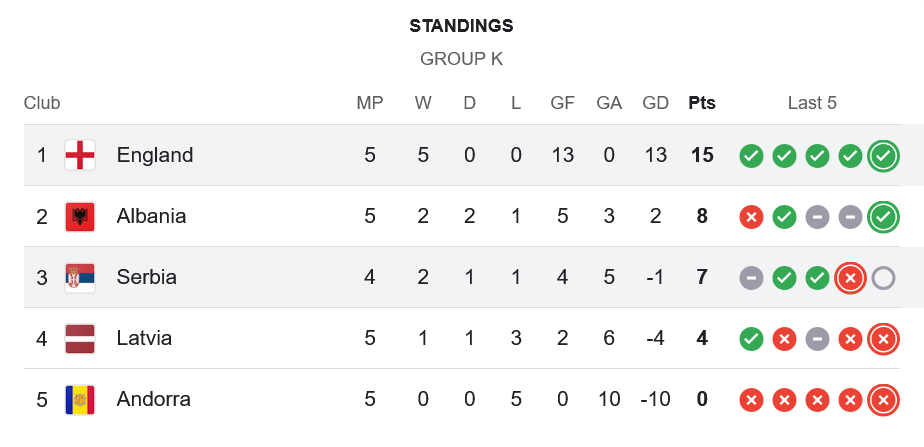Click the Pts column header
Image resolution: width=924 pixels, height=447 pixels.
pos(702,103)
